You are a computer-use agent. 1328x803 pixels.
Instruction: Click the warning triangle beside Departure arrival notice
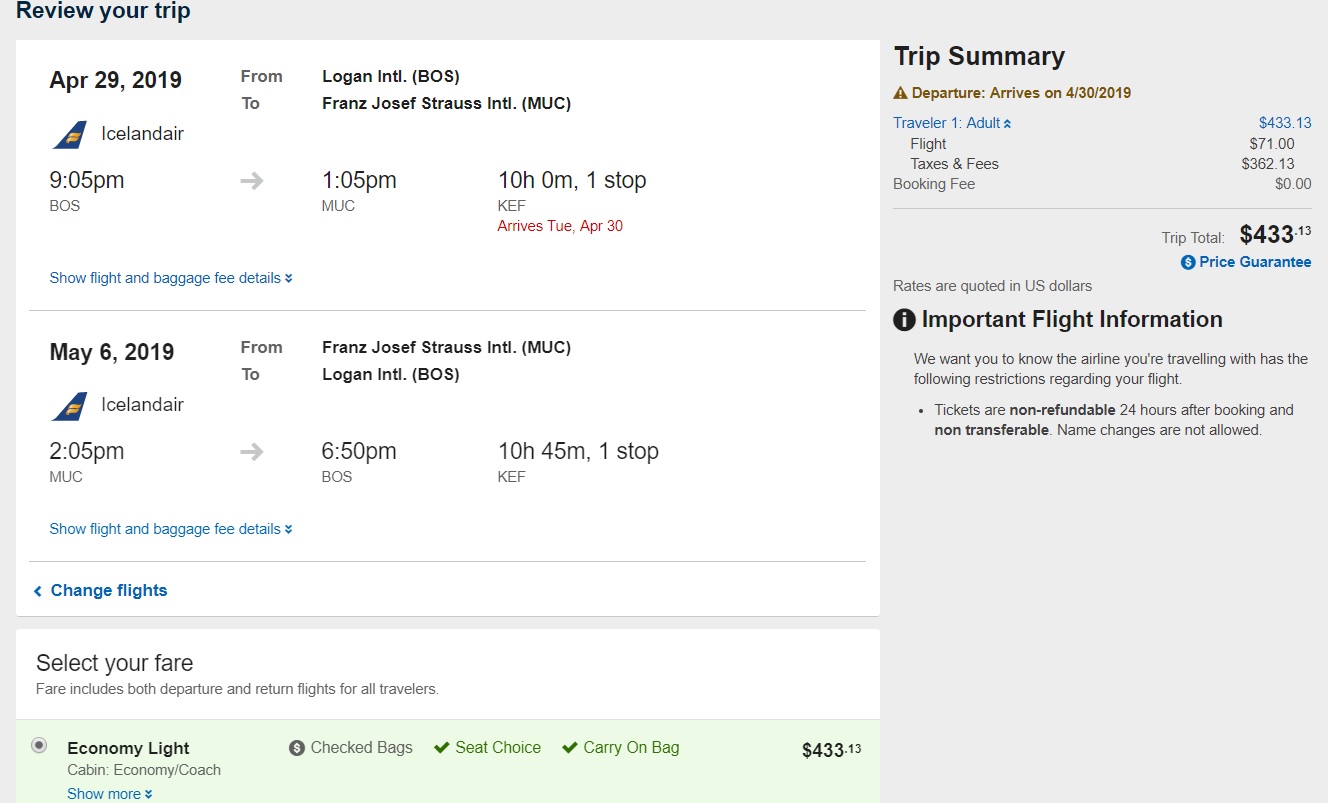tap(900, 93)
